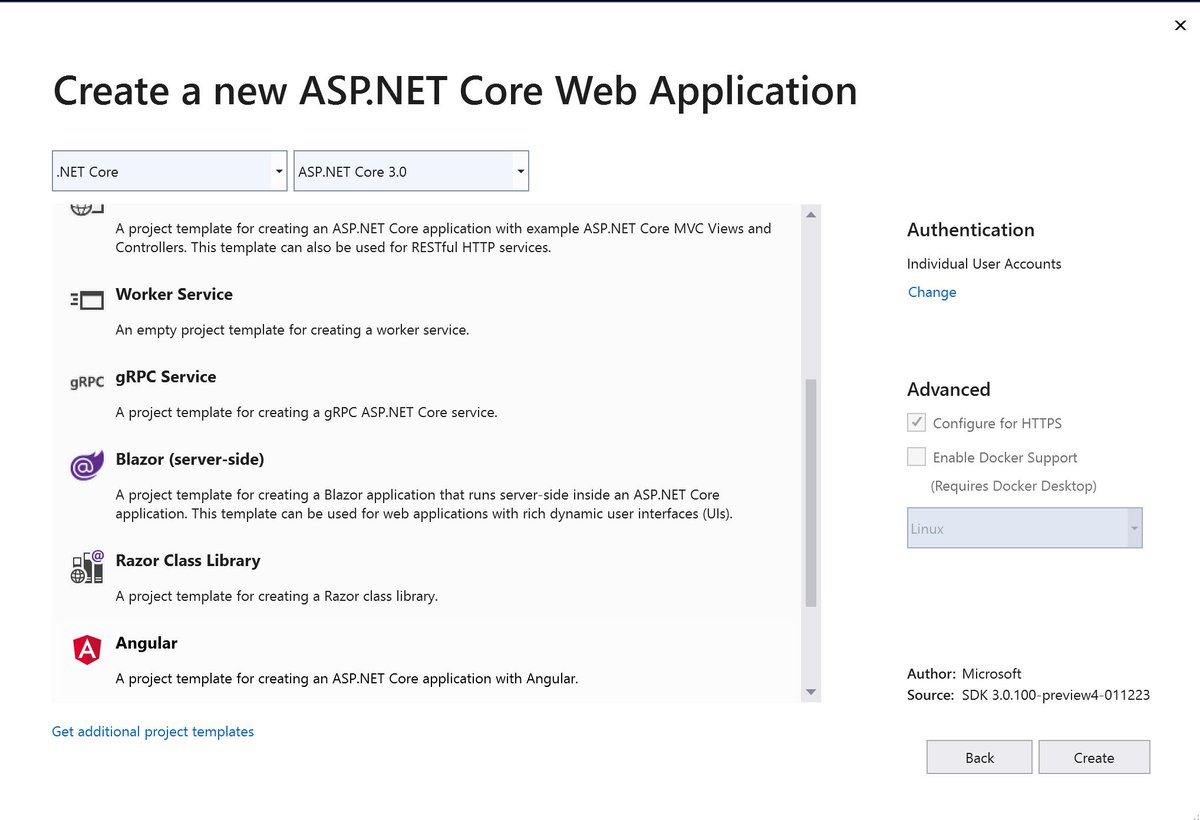Viewport: 1200px width, 820px height.
Task: Click the gRPC ASP.NET Core service description
Action: pos(306,412)
